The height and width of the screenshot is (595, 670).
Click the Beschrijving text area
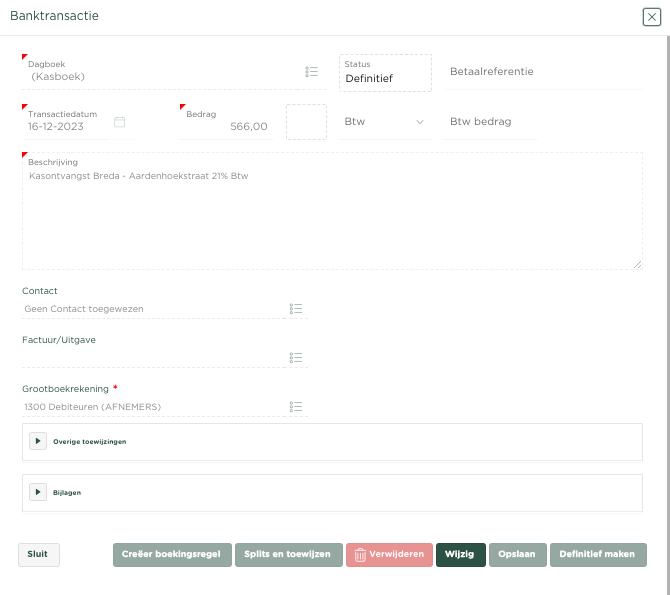coord(332,211)
